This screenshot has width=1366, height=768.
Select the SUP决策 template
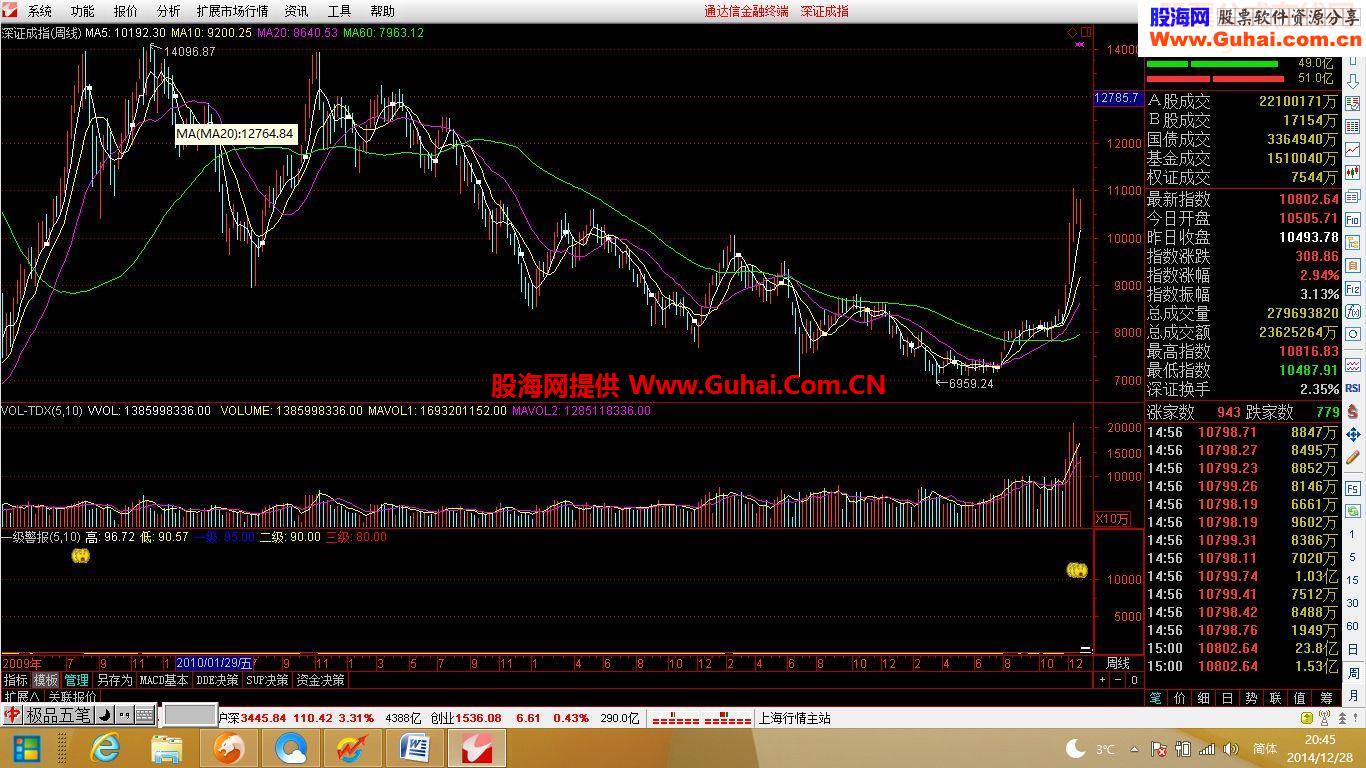(x=268, y=680)
